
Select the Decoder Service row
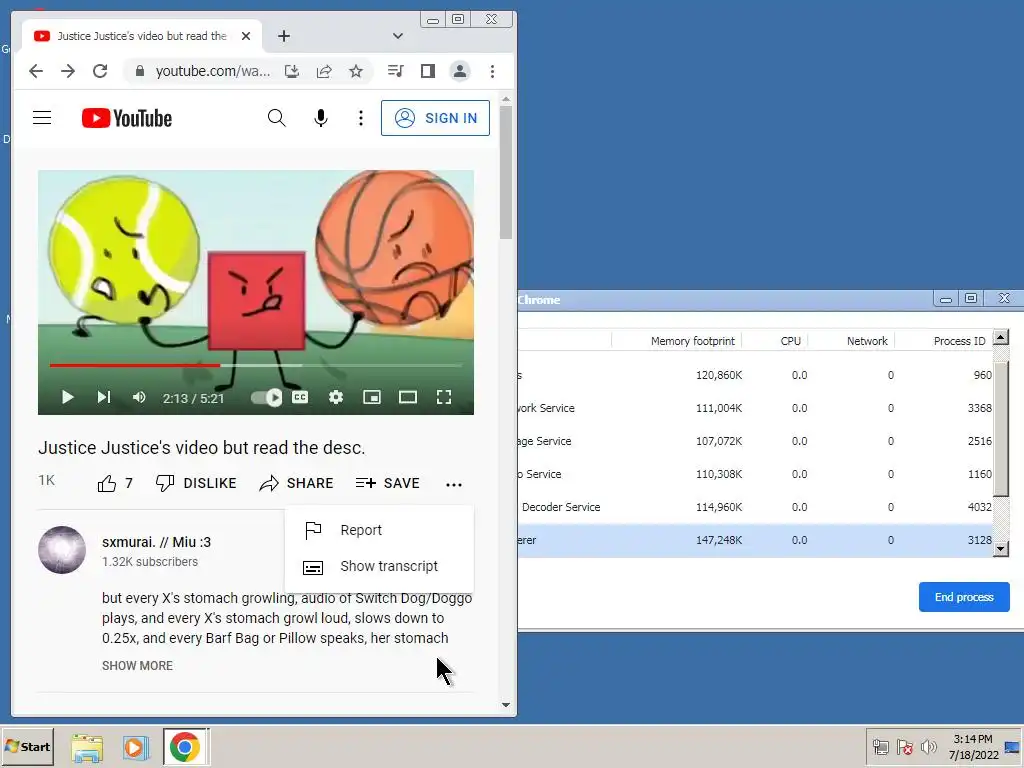coord(756,507)
